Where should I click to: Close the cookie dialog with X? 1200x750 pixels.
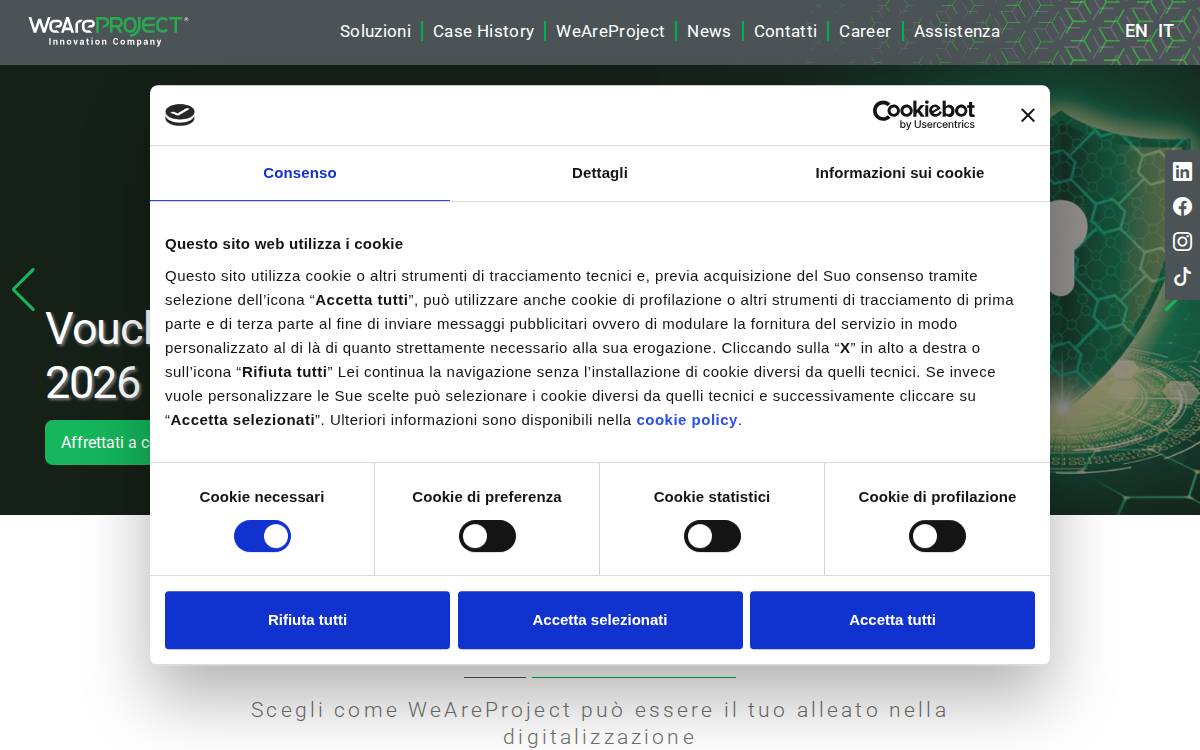(1027, 115)
